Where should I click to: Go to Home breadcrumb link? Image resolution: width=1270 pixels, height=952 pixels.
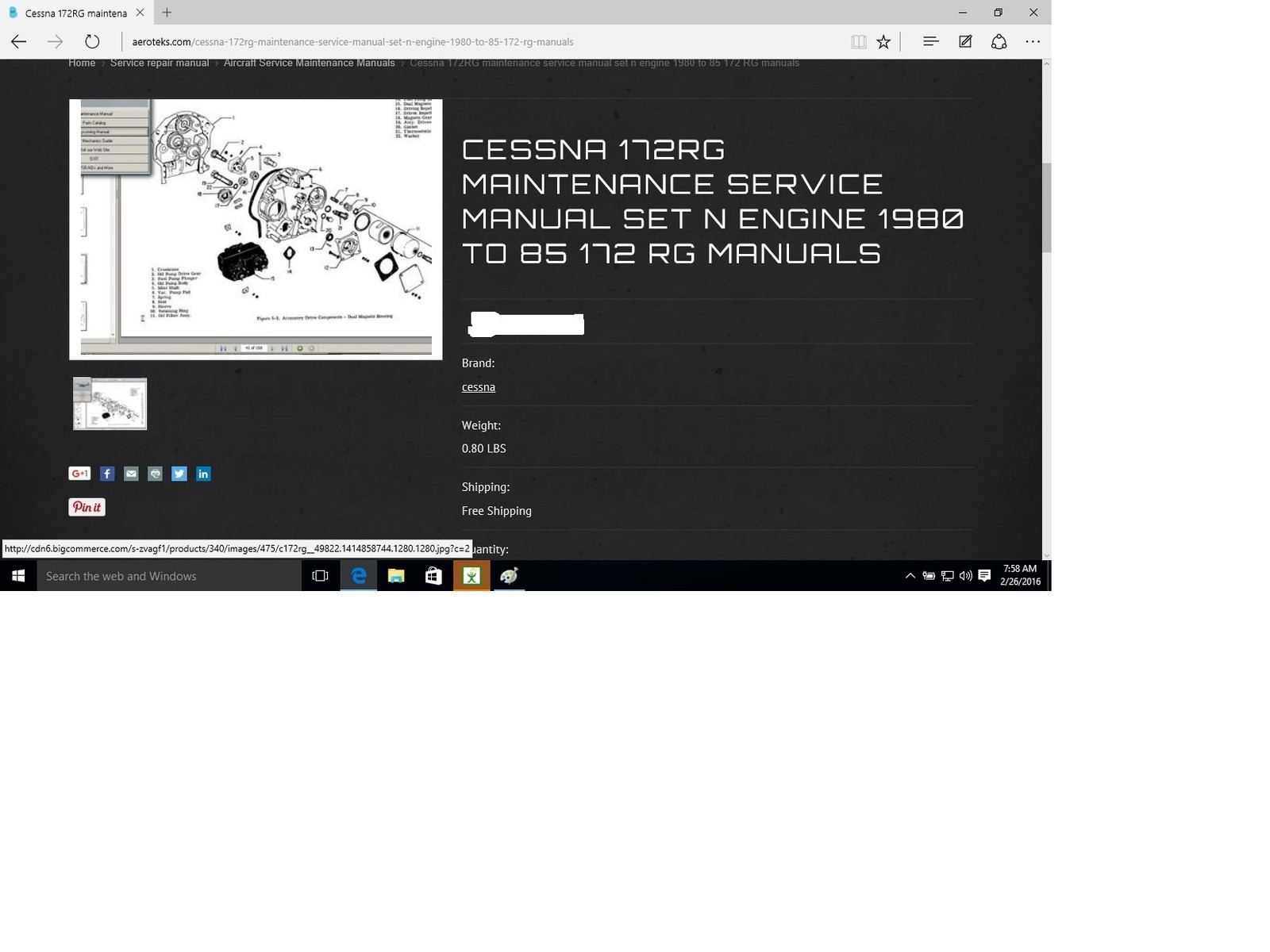[x=82, y=63]
